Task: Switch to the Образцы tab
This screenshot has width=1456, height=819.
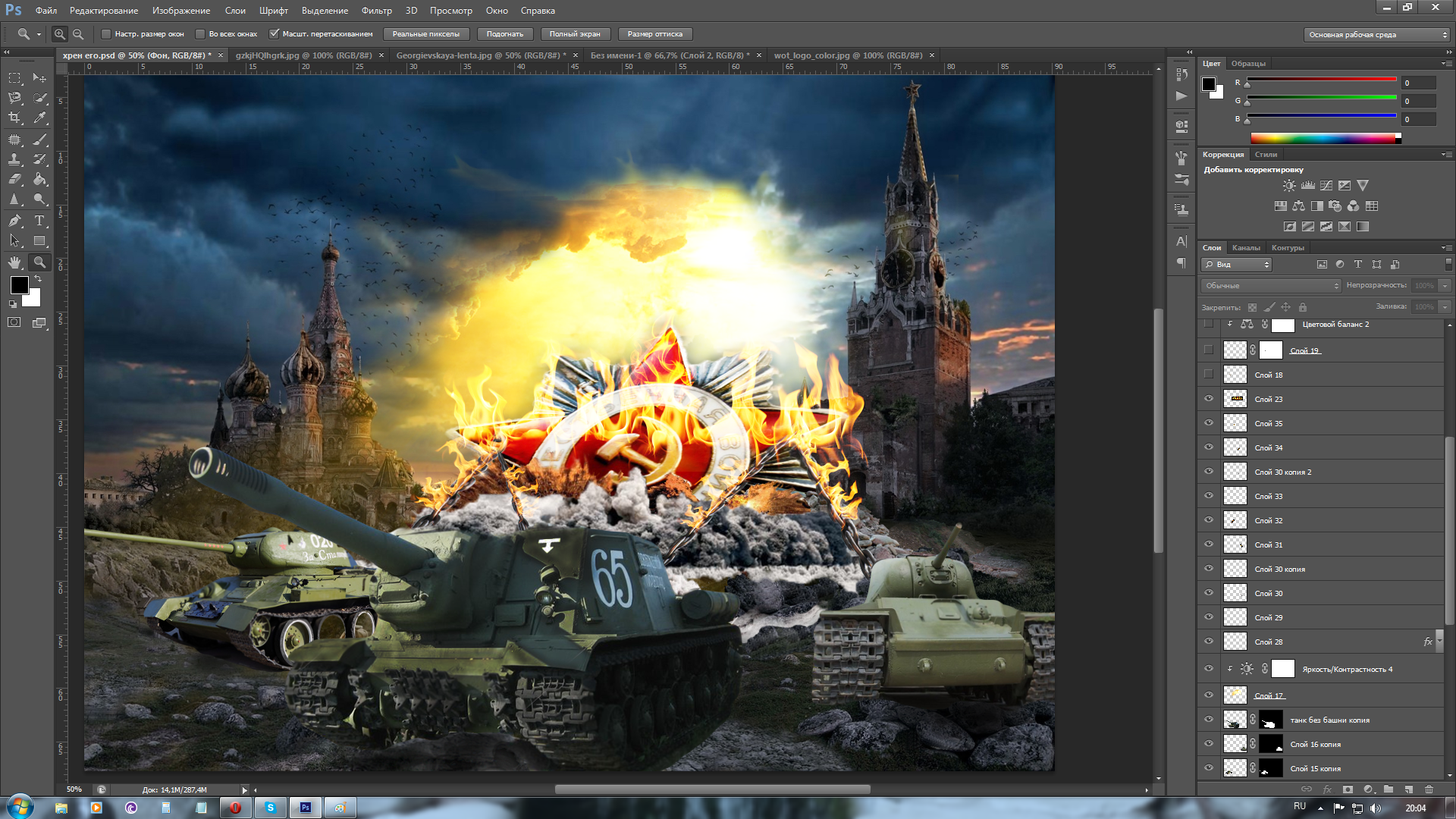Action: click(x=1248, y=64)
